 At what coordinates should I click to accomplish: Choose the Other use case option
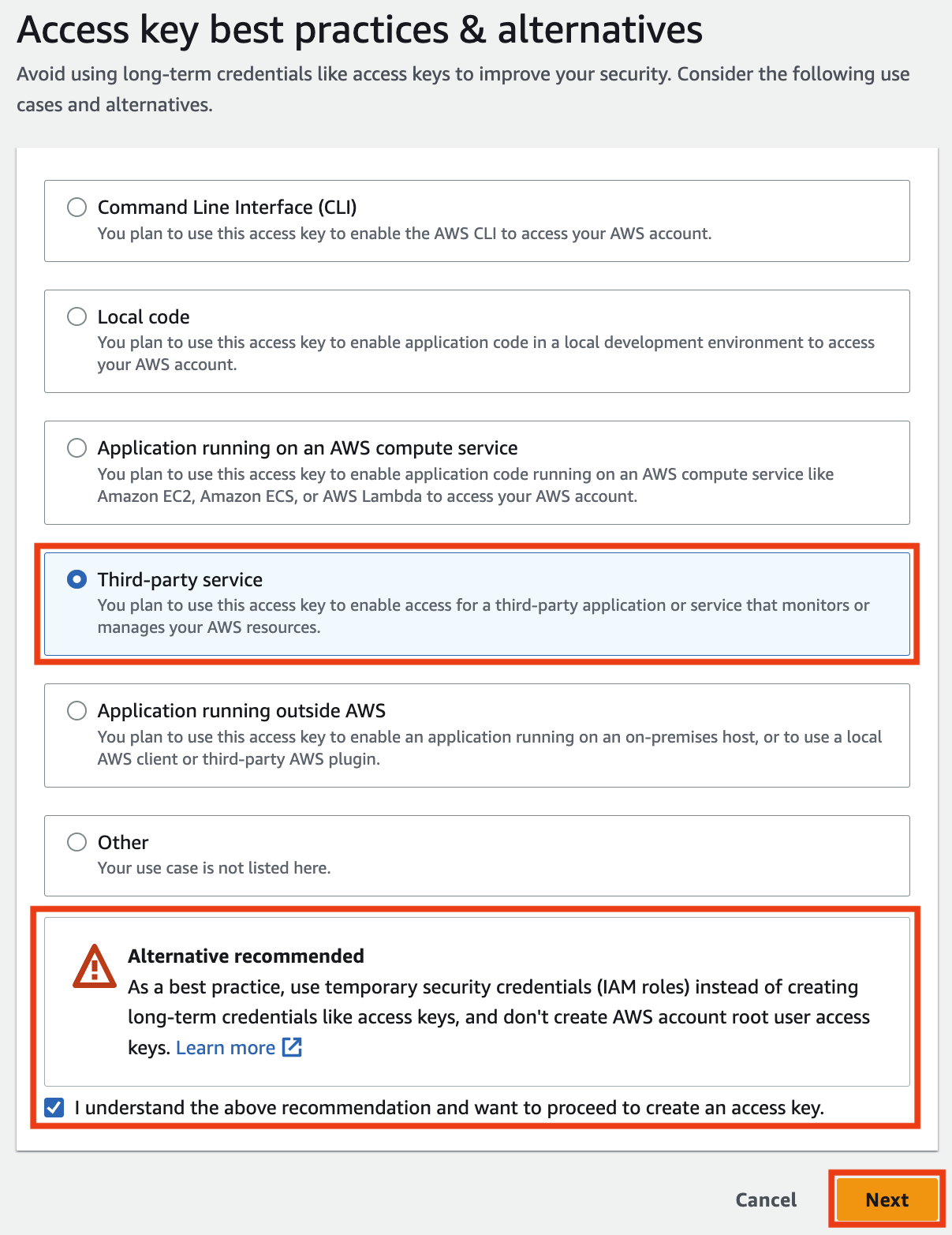77,842
